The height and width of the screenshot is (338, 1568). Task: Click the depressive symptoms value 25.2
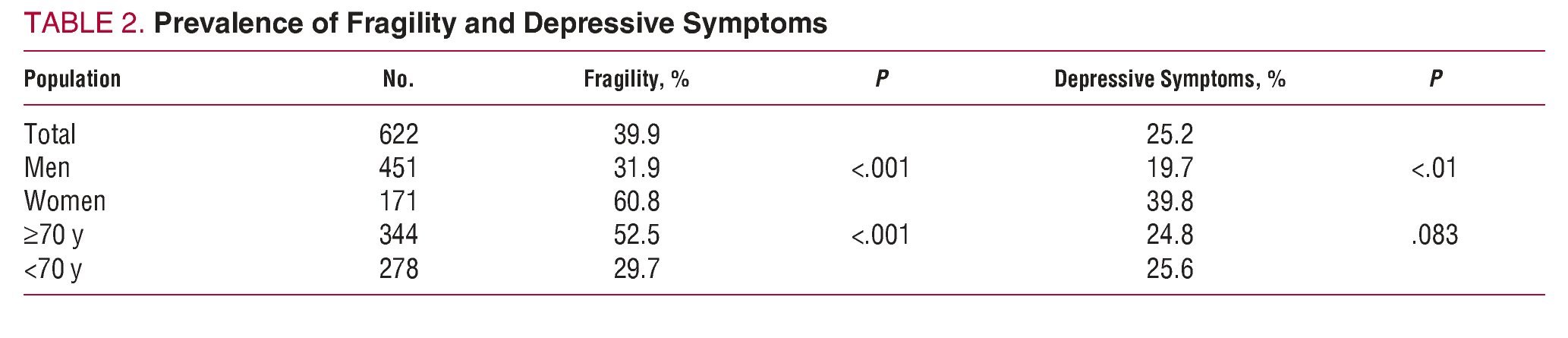point(1170,134)
